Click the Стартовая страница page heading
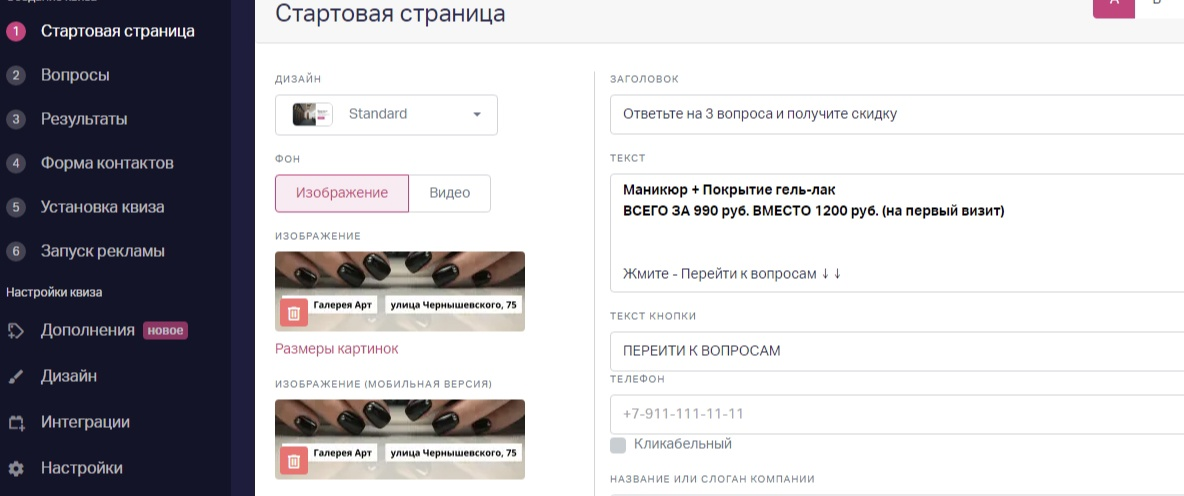The image size is (1184, 496). 390,14
